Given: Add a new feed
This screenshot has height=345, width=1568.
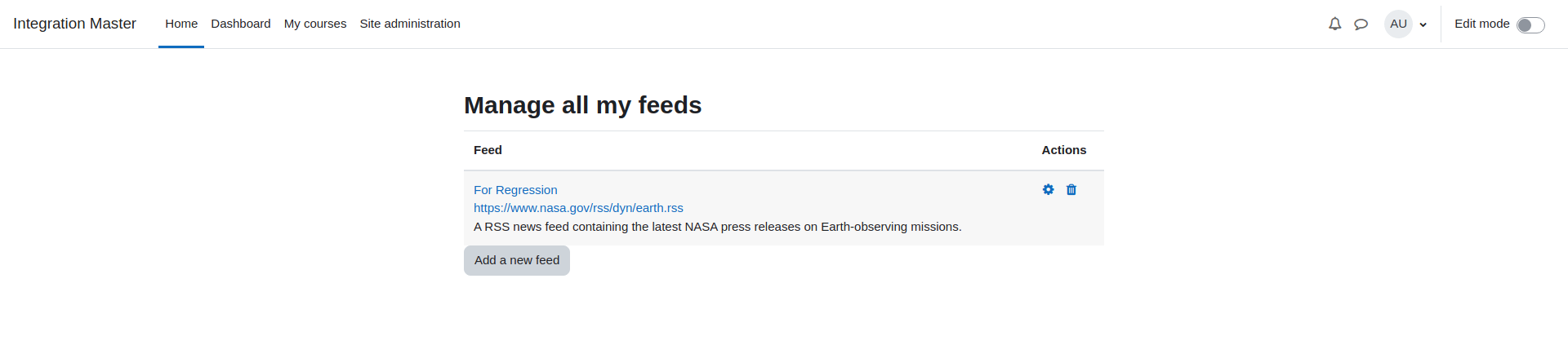Looking at the screenshot, I should point(517,260).
